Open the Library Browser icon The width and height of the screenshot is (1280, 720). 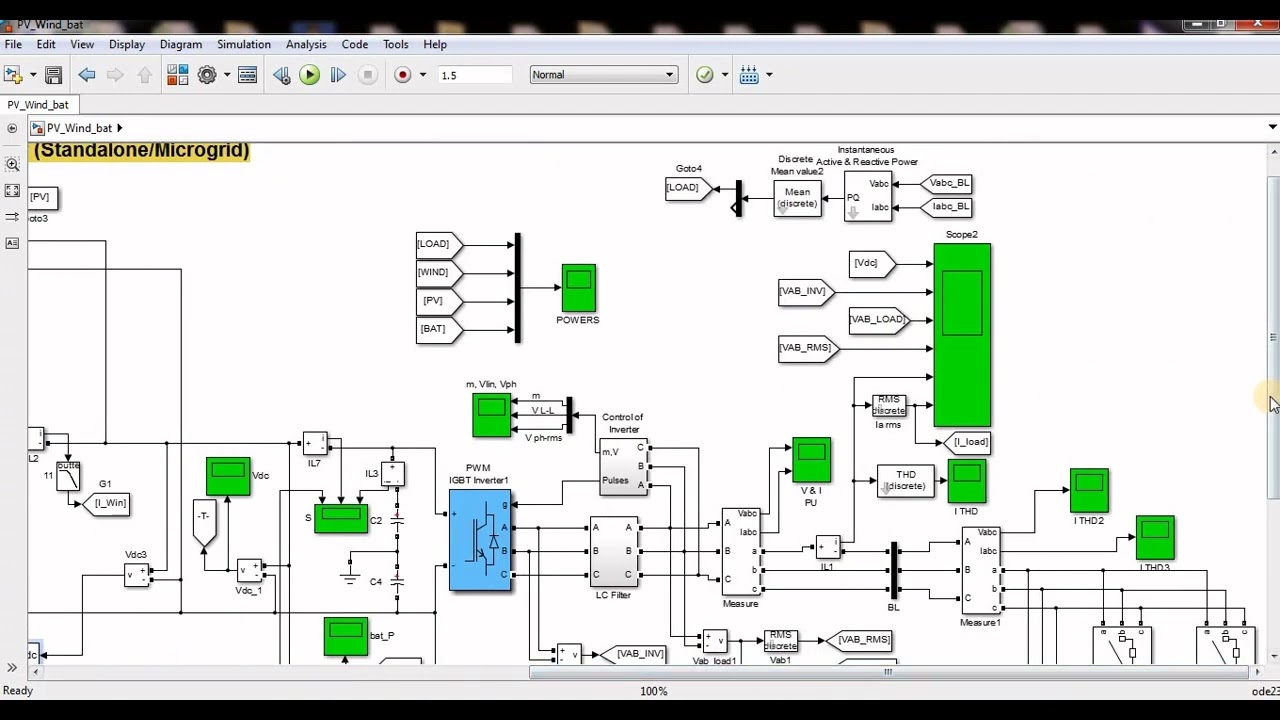(x=178, y=75)
